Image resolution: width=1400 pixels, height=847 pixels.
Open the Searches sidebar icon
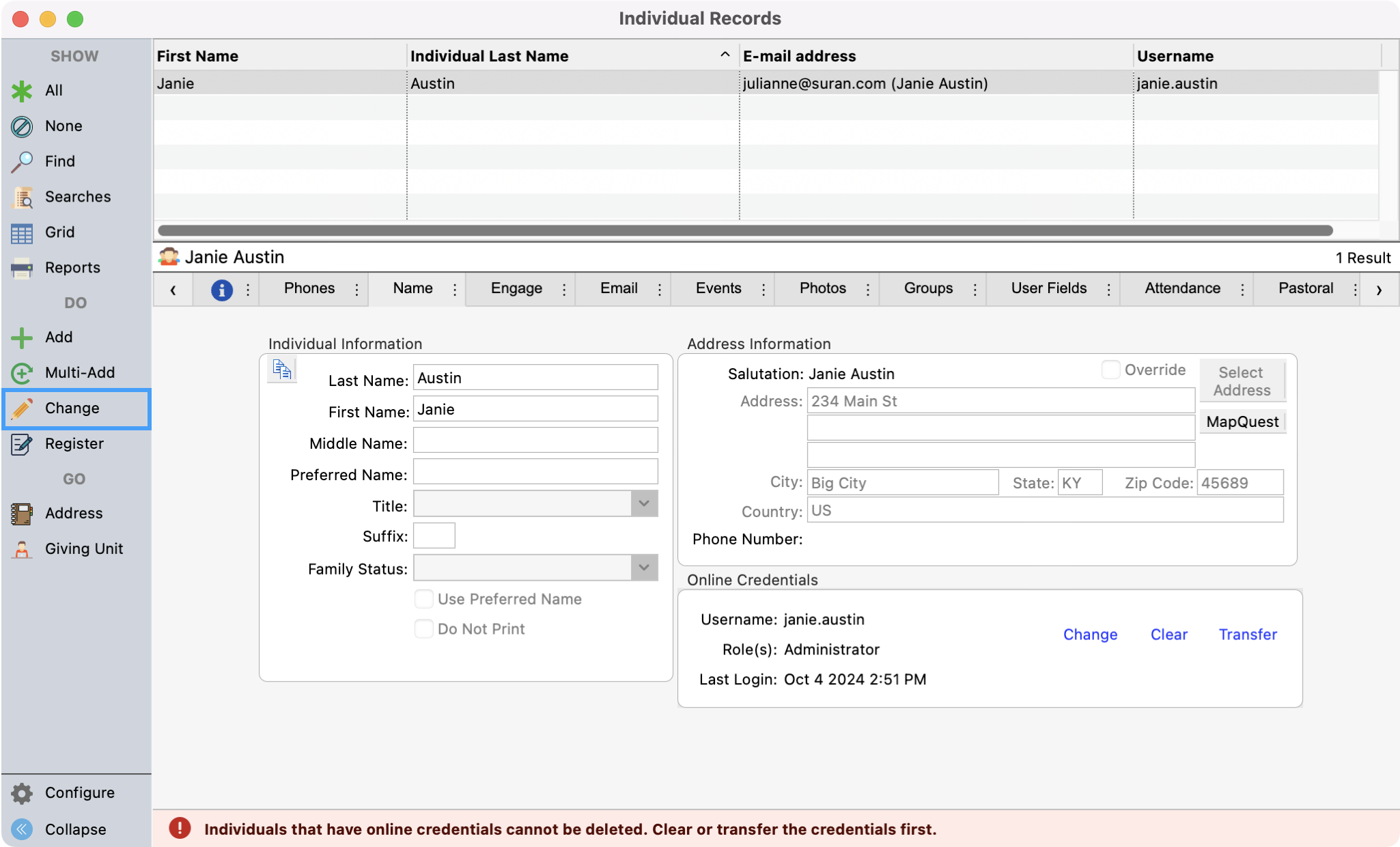(22, 197)
